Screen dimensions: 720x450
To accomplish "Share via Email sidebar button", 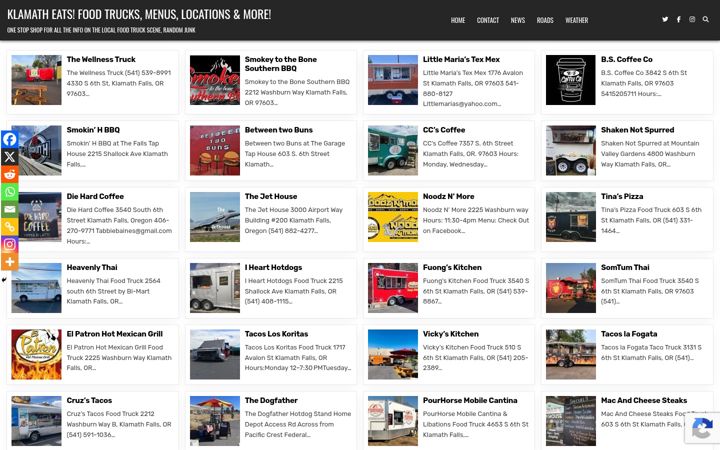I will 10,209.
